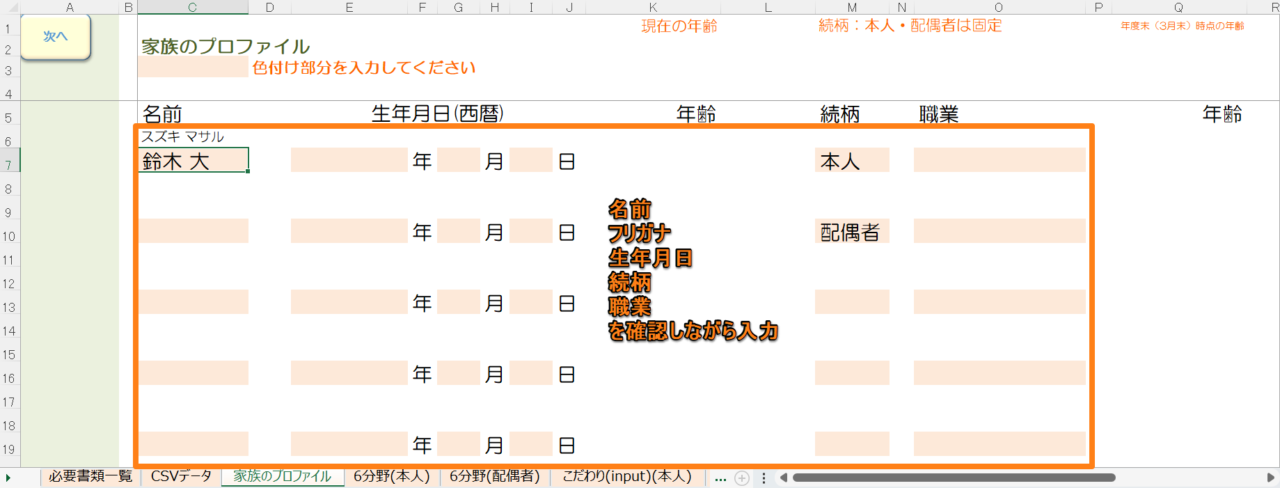Click the sheet tab scroll arrow at bottom left
Image resolution: width=1280 pixels, height=488 pixels.
pyautogui.click(x=9, y=478)
